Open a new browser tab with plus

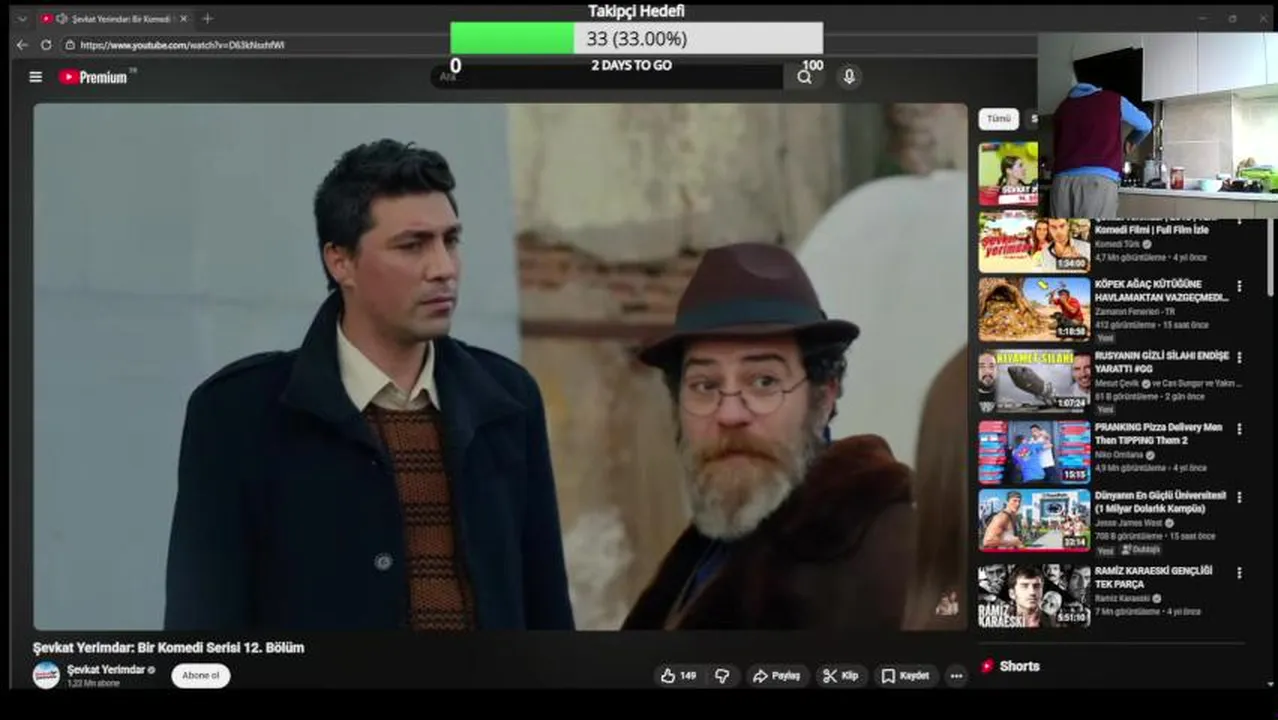coord(207,19)
